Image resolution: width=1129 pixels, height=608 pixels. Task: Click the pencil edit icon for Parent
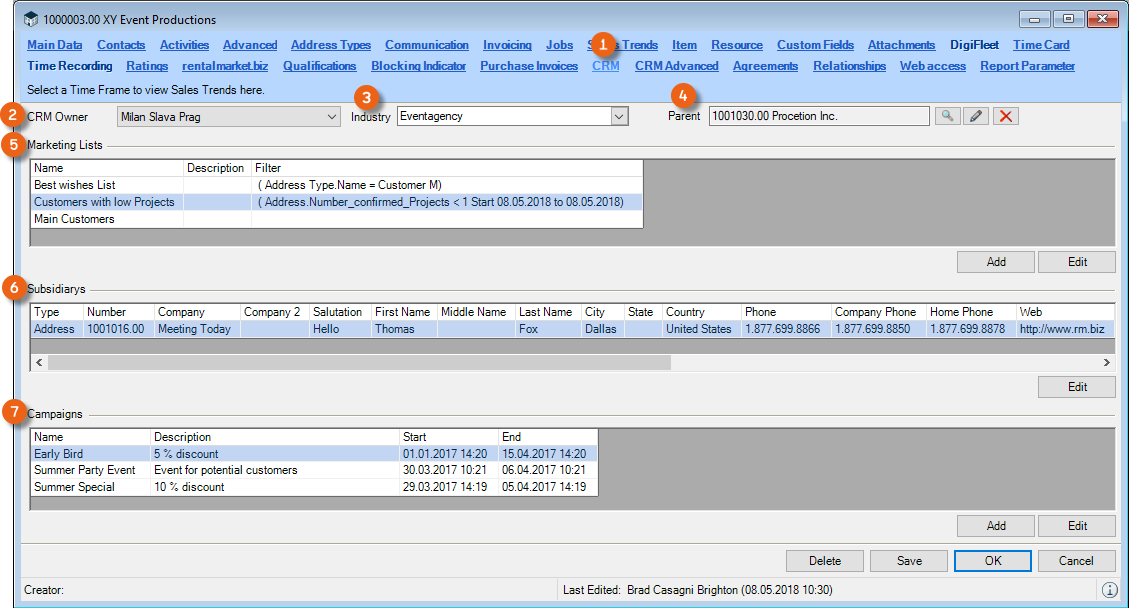click(x=976, y=117)
